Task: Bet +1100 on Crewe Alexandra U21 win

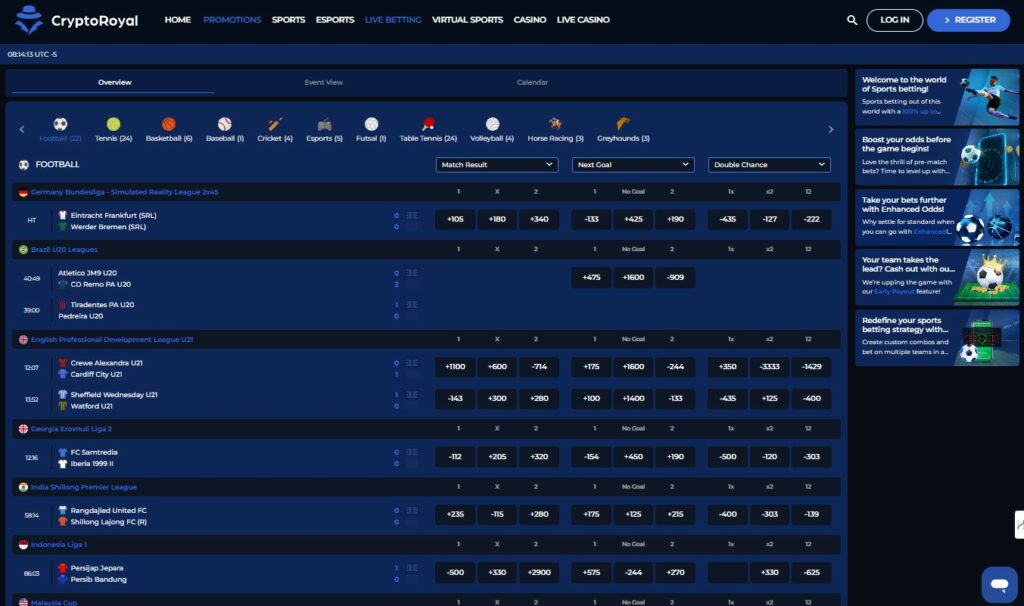Action: (455, 367)
